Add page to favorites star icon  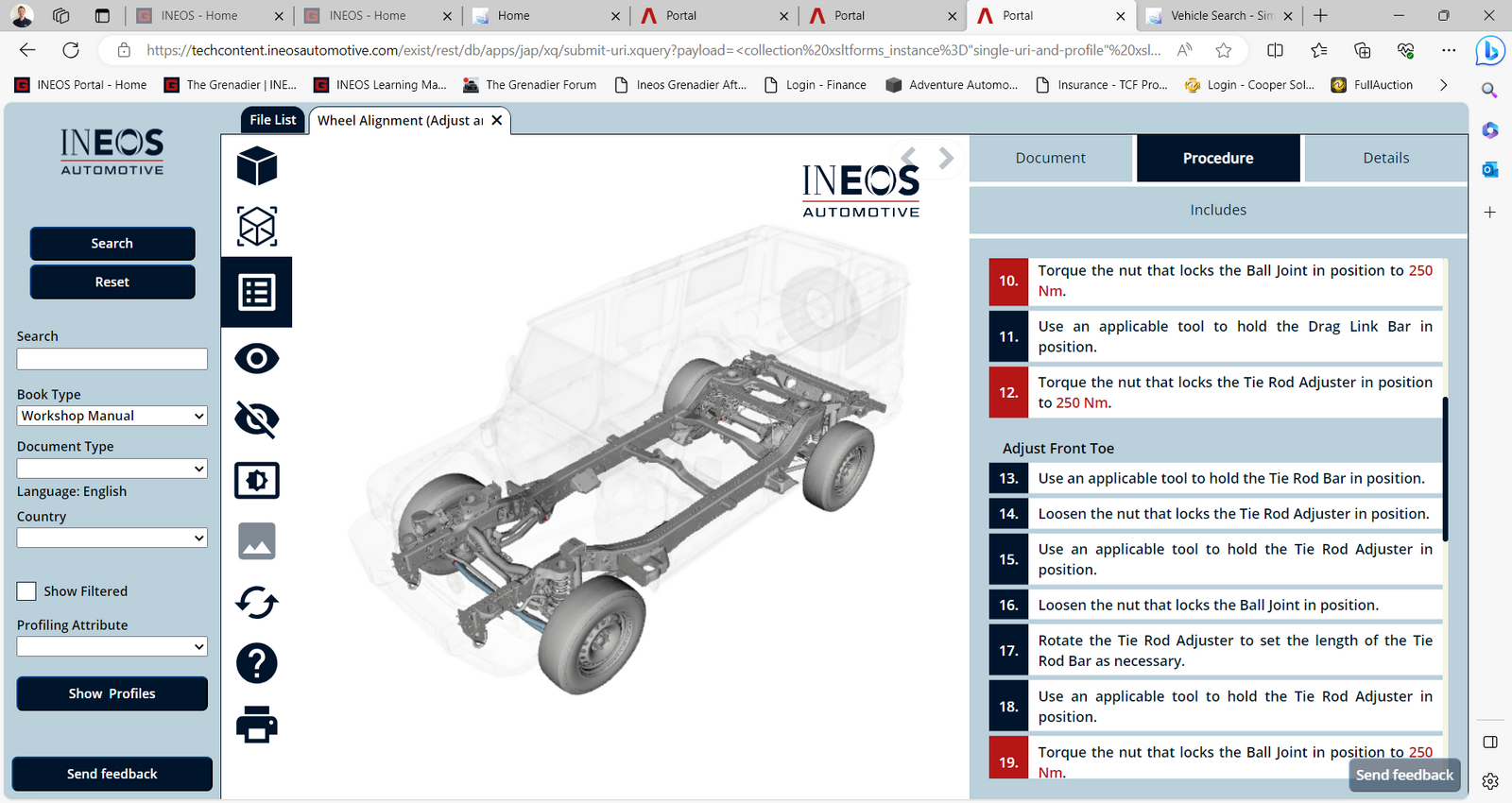pos(1224,50)
